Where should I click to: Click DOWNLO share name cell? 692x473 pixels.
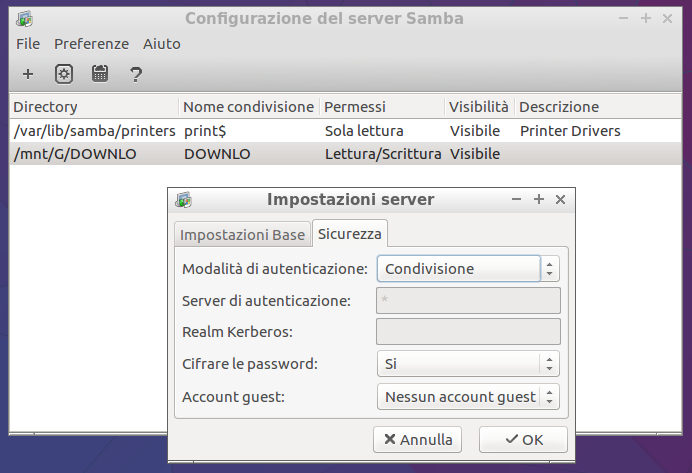coord(217,154)
